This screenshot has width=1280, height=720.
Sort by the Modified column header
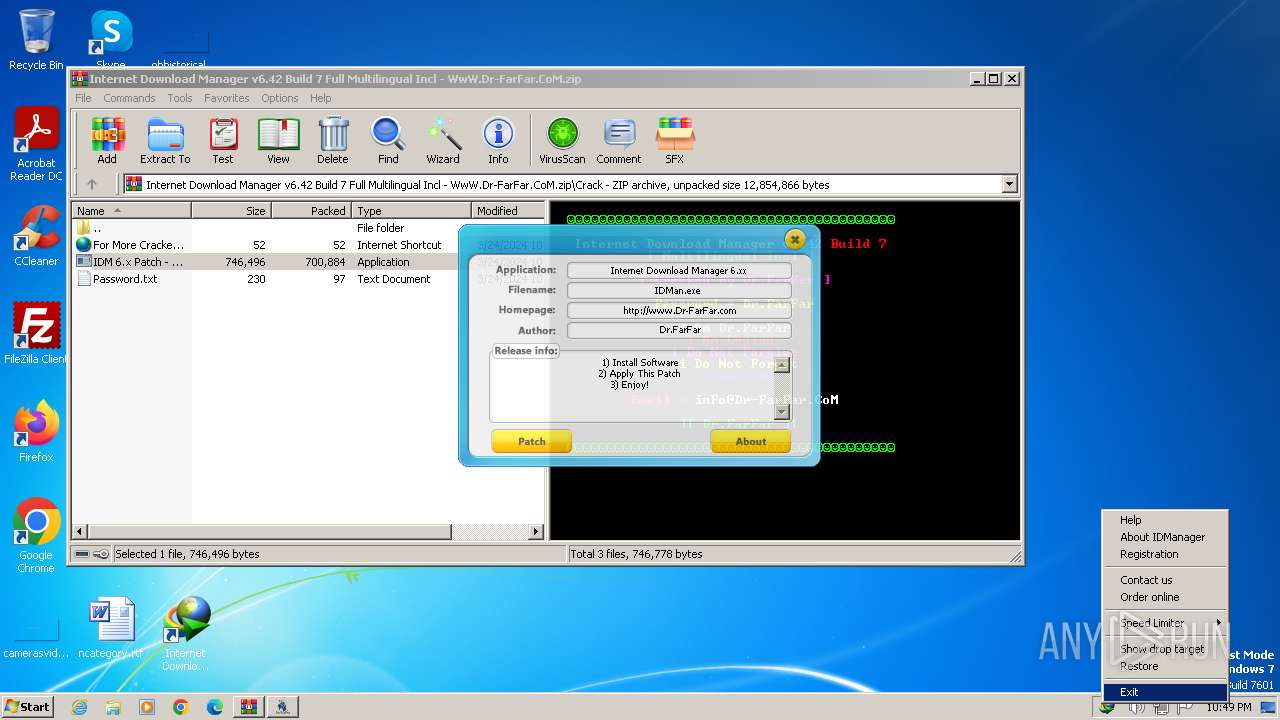click(x=508, y=211)
